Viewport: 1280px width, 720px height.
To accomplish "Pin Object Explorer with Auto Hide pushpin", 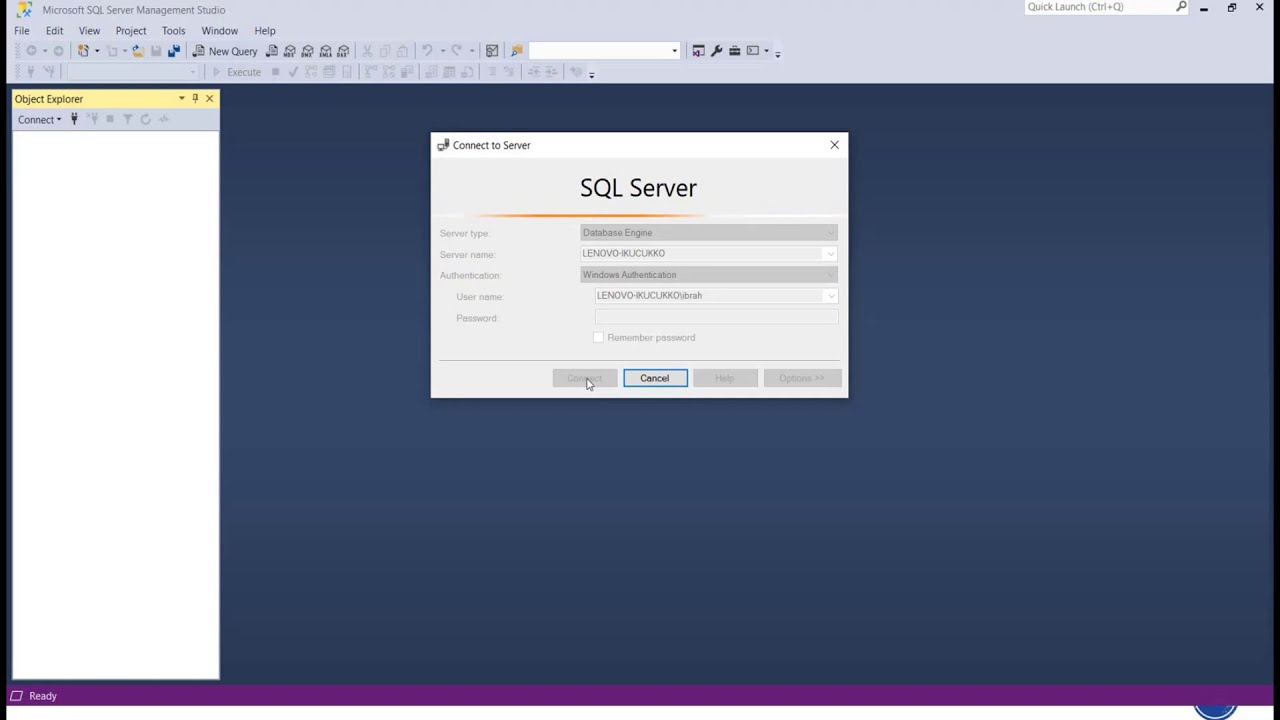I will 195,98.
